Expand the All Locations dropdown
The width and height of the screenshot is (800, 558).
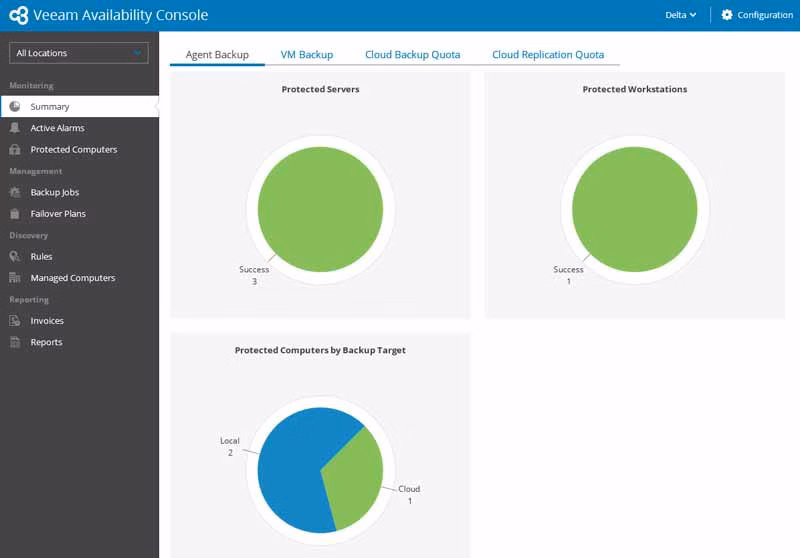[x=79, y=53]
